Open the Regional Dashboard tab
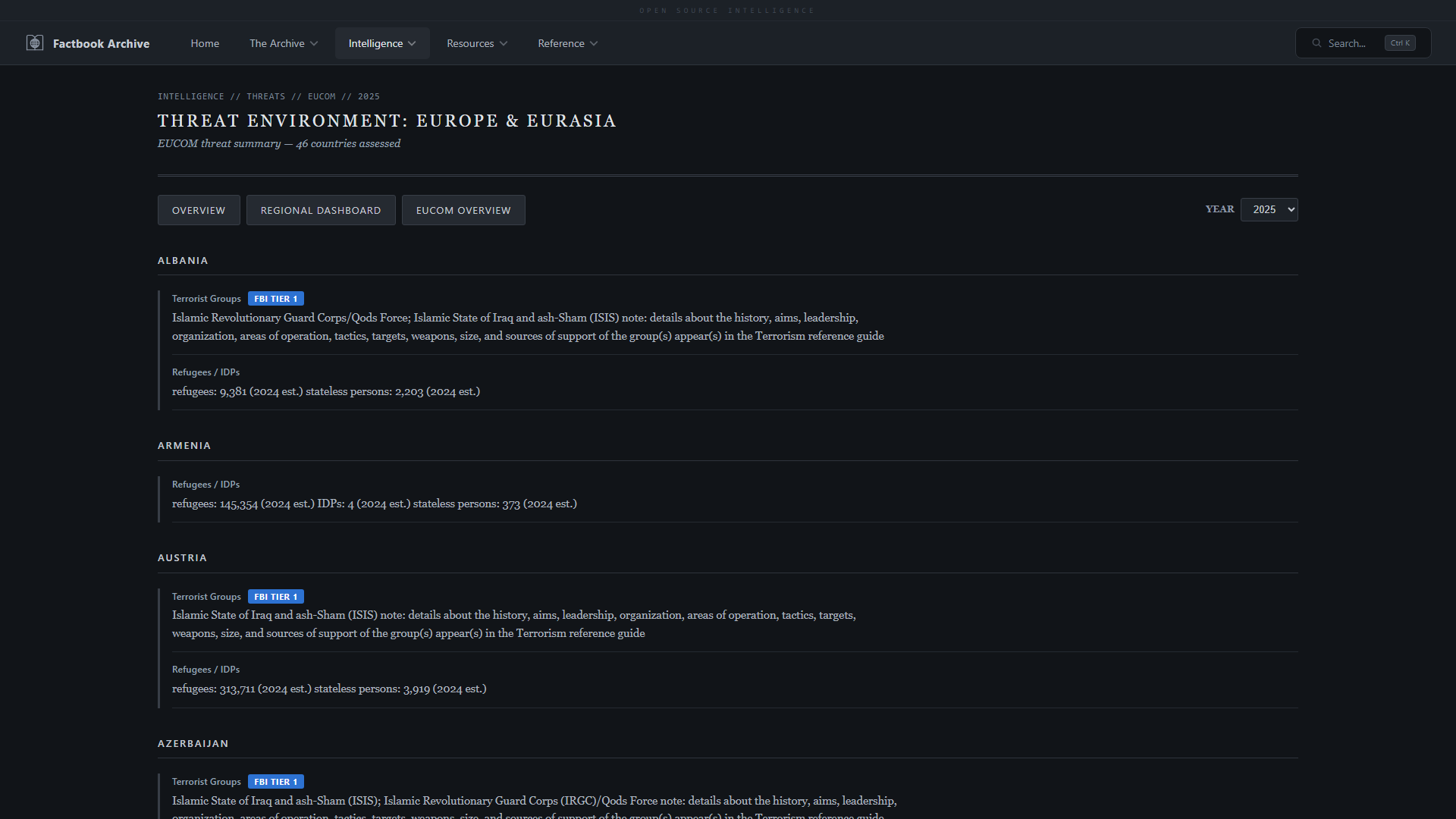1456x819 pixels. click(321, 210)
